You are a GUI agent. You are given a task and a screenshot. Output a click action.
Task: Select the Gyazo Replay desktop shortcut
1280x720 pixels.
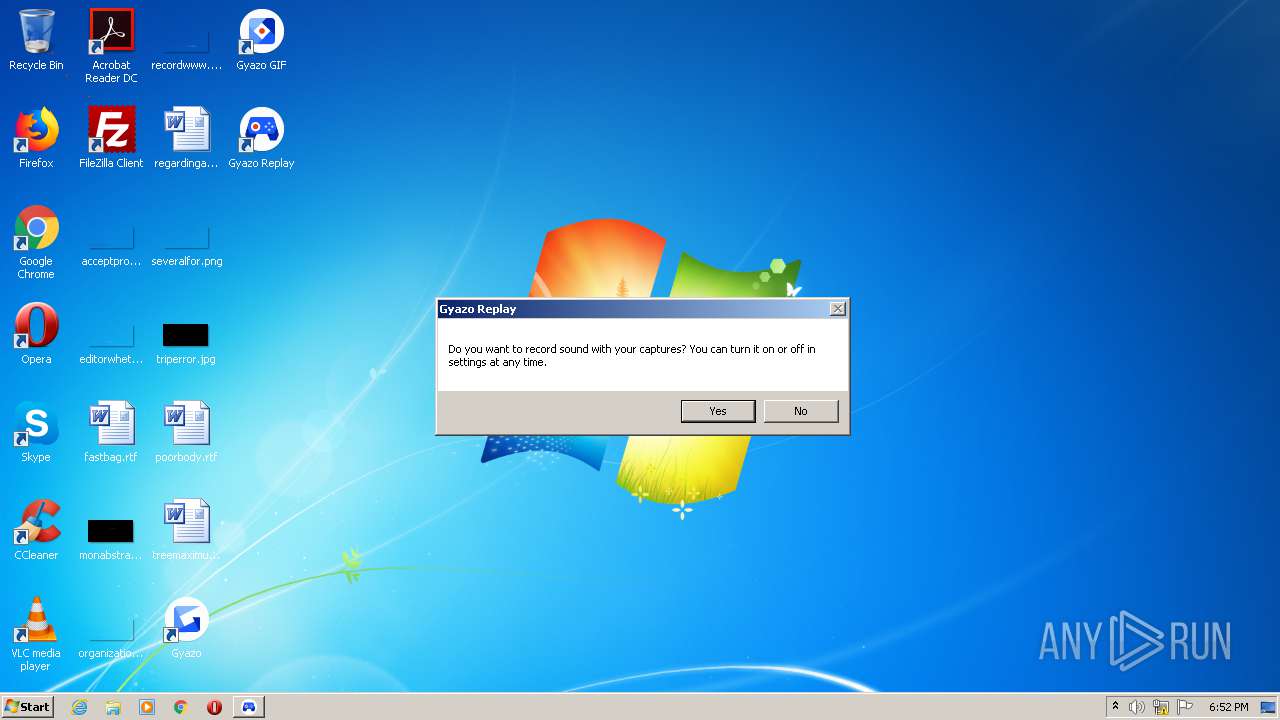point(261,138)
